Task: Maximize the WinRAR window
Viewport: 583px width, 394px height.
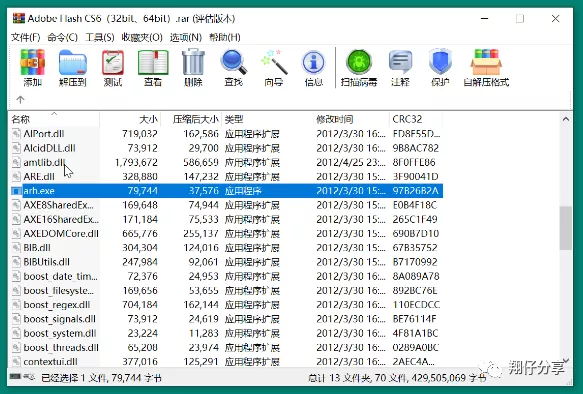Action: point(520,18)
